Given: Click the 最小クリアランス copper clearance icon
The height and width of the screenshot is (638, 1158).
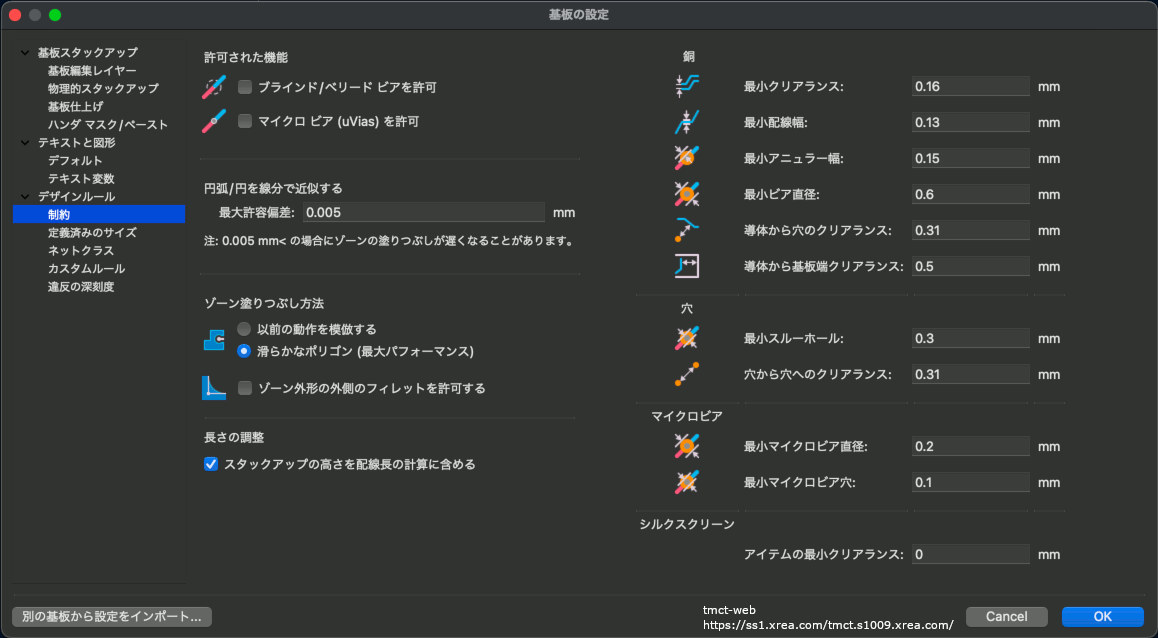Looking at the screenshot, I should (687, 86).
